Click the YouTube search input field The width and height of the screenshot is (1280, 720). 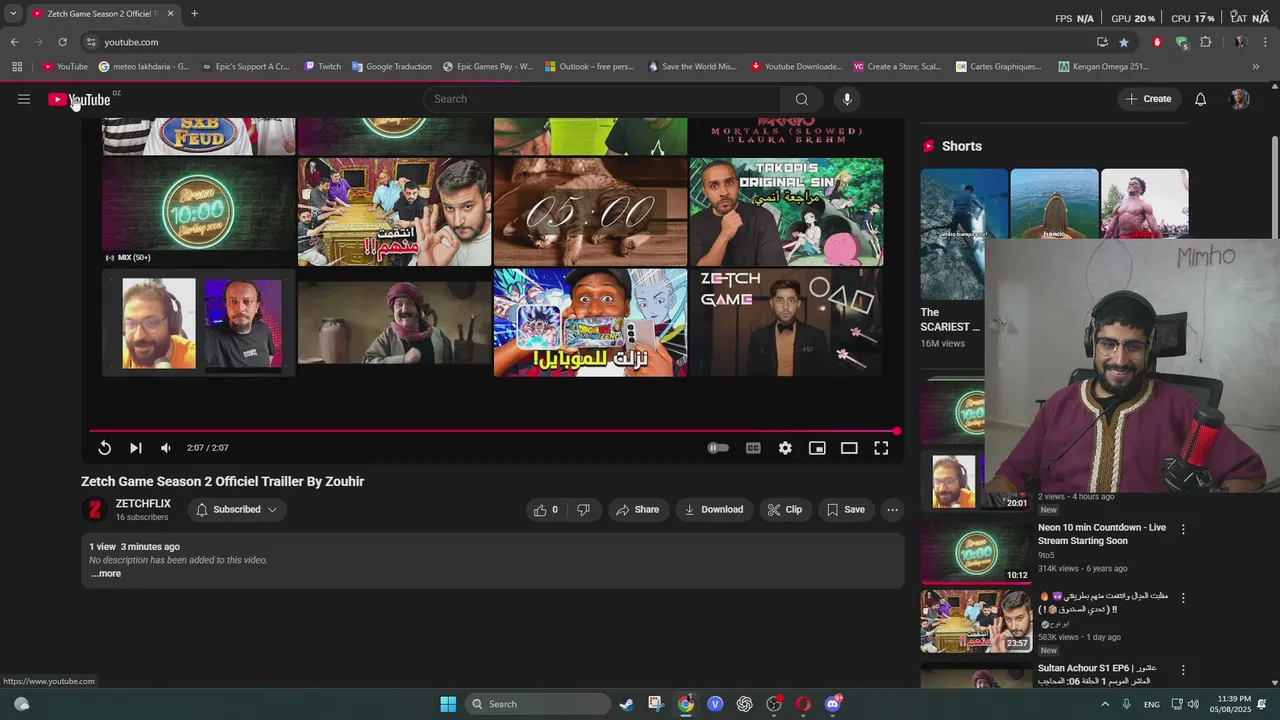click(x=602, y=99)
